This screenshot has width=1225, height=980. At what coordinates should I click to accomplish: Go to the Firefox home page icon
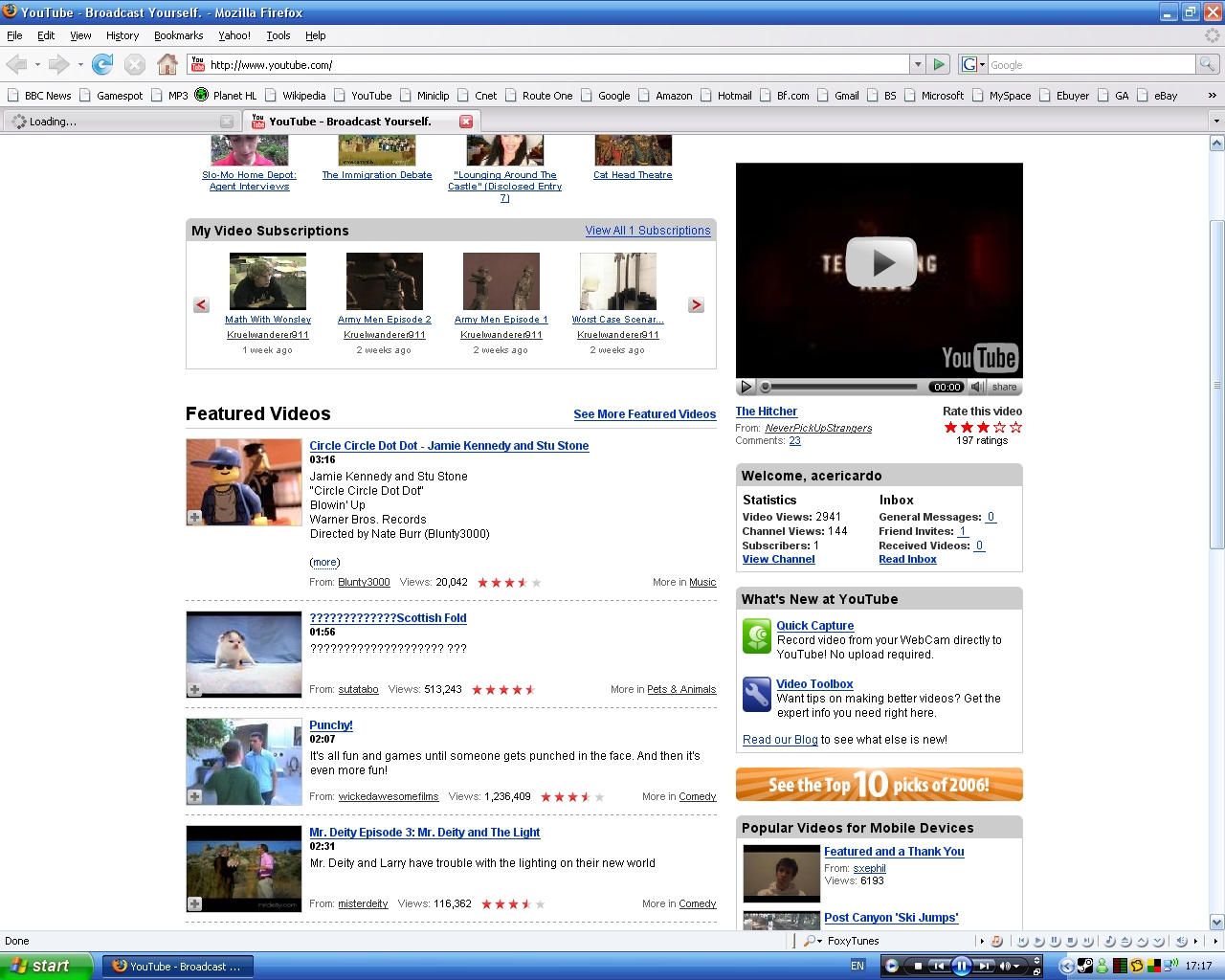167,64
